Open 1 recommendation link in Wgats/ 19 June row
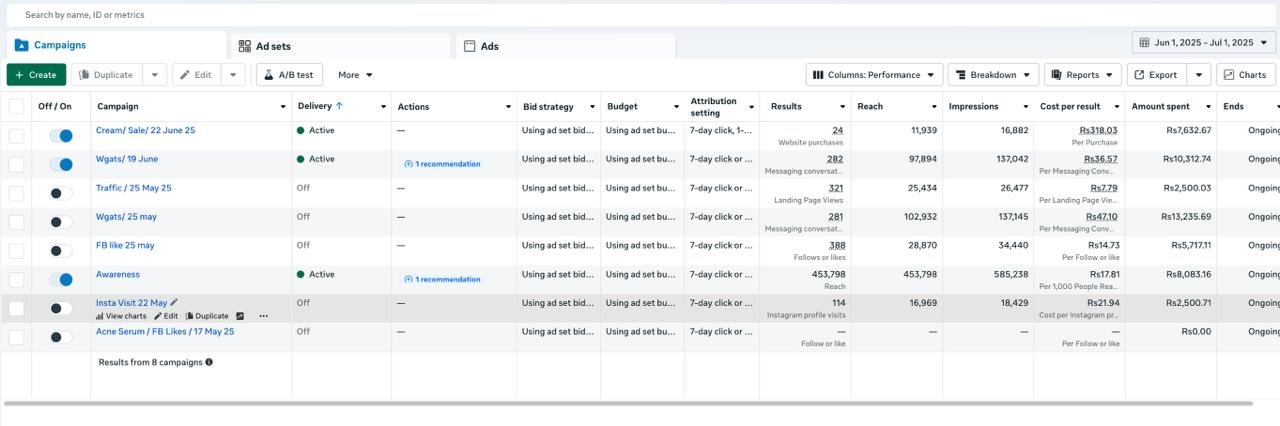The height and width of the screenshot is (426, 1280). [x=442, y=164]
